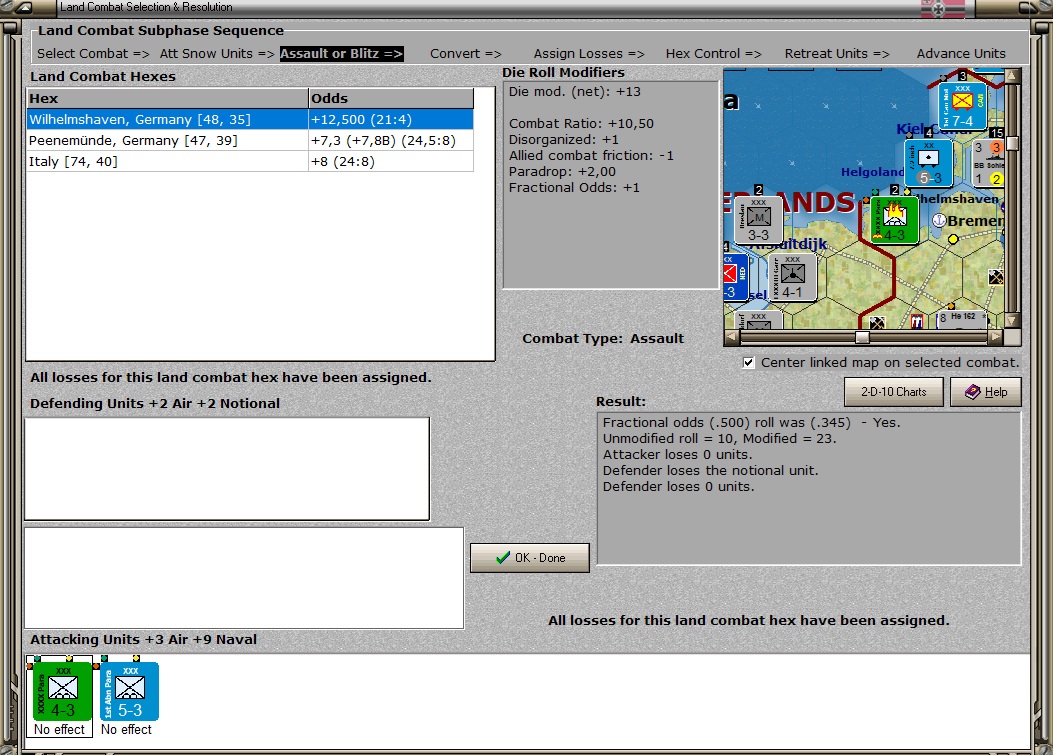Click the blue 5-3 naval counter near Helgoland
Screen dimensions: 1053x755
tap(929, 163)
